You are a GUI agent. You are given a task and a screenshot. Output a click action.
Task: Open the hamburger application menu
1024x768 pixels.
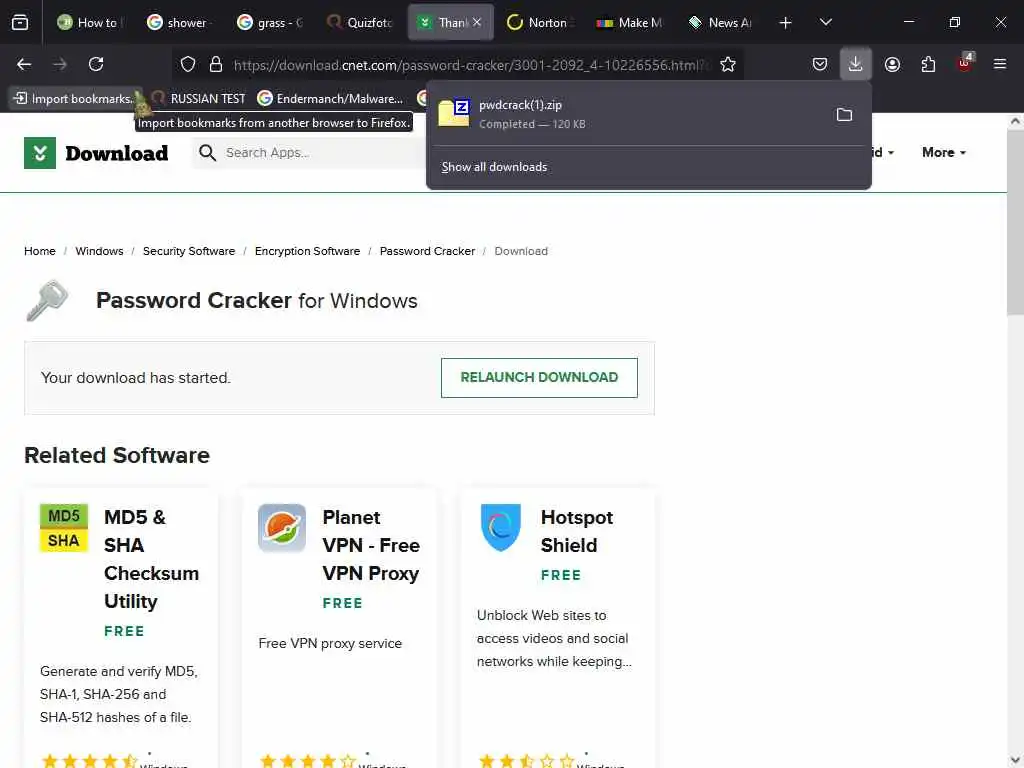(x=1000, y=64)
